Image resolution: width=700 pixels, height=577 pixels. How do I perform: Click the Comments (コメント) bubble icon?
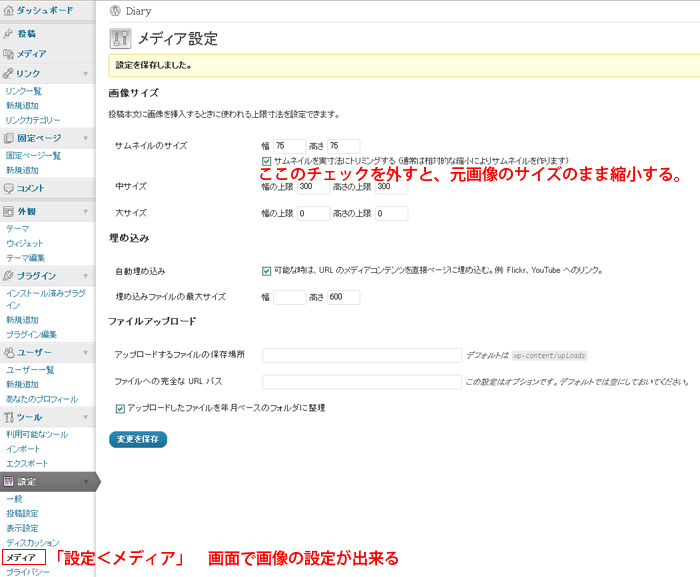click(9, 188)
